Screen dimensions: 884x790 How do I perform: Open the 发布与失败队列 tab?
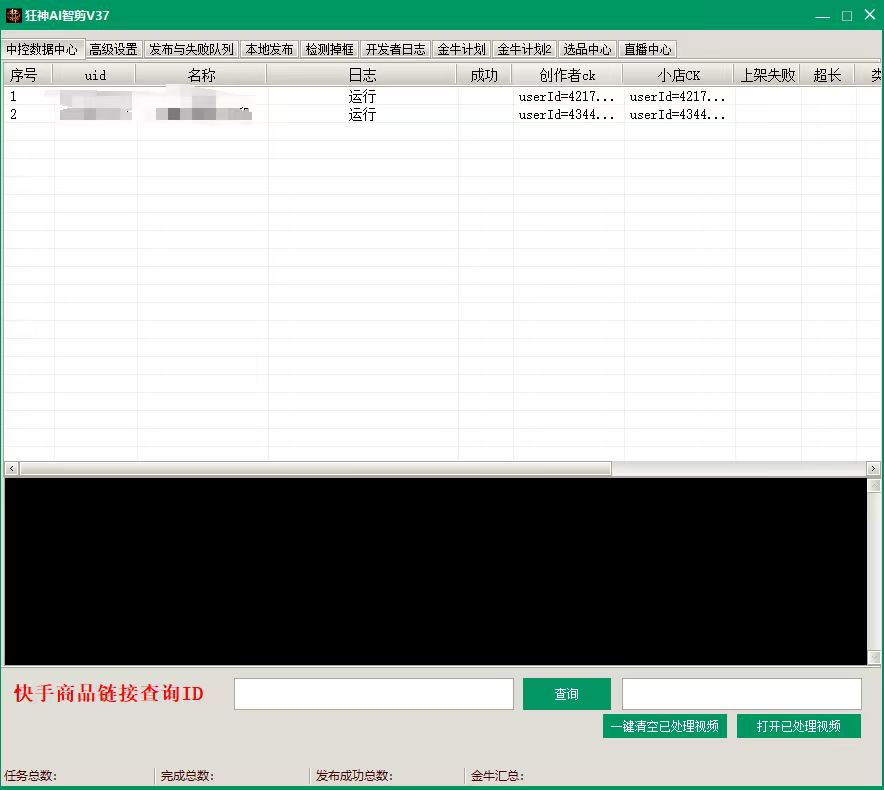click(x=191, y=49)
